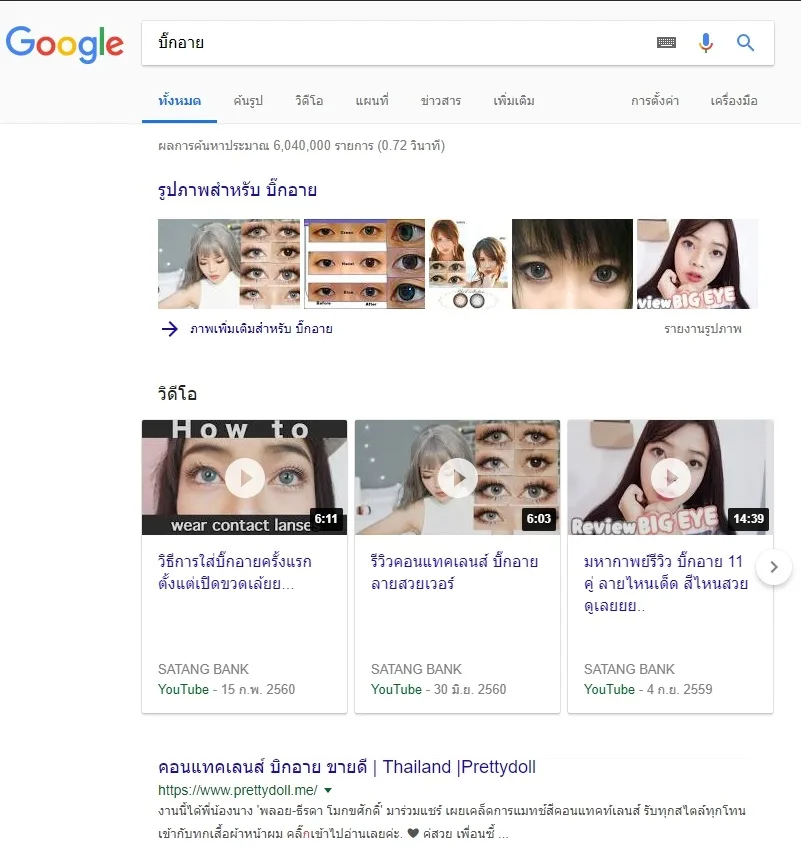Open the on-screen keyboard icon
The image size is (801, 850).
(x=666, y=42)
